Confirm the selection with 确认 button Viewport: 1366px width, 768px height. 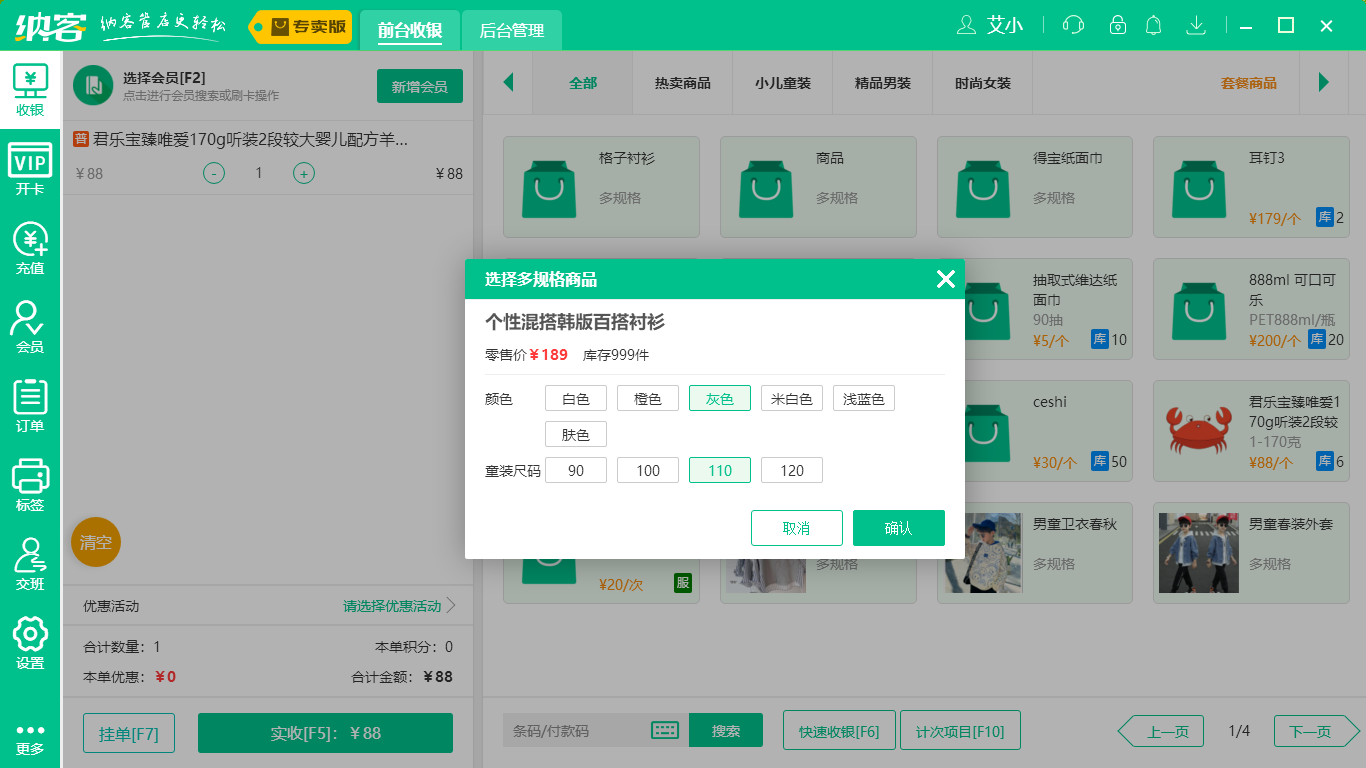point(898,528)
